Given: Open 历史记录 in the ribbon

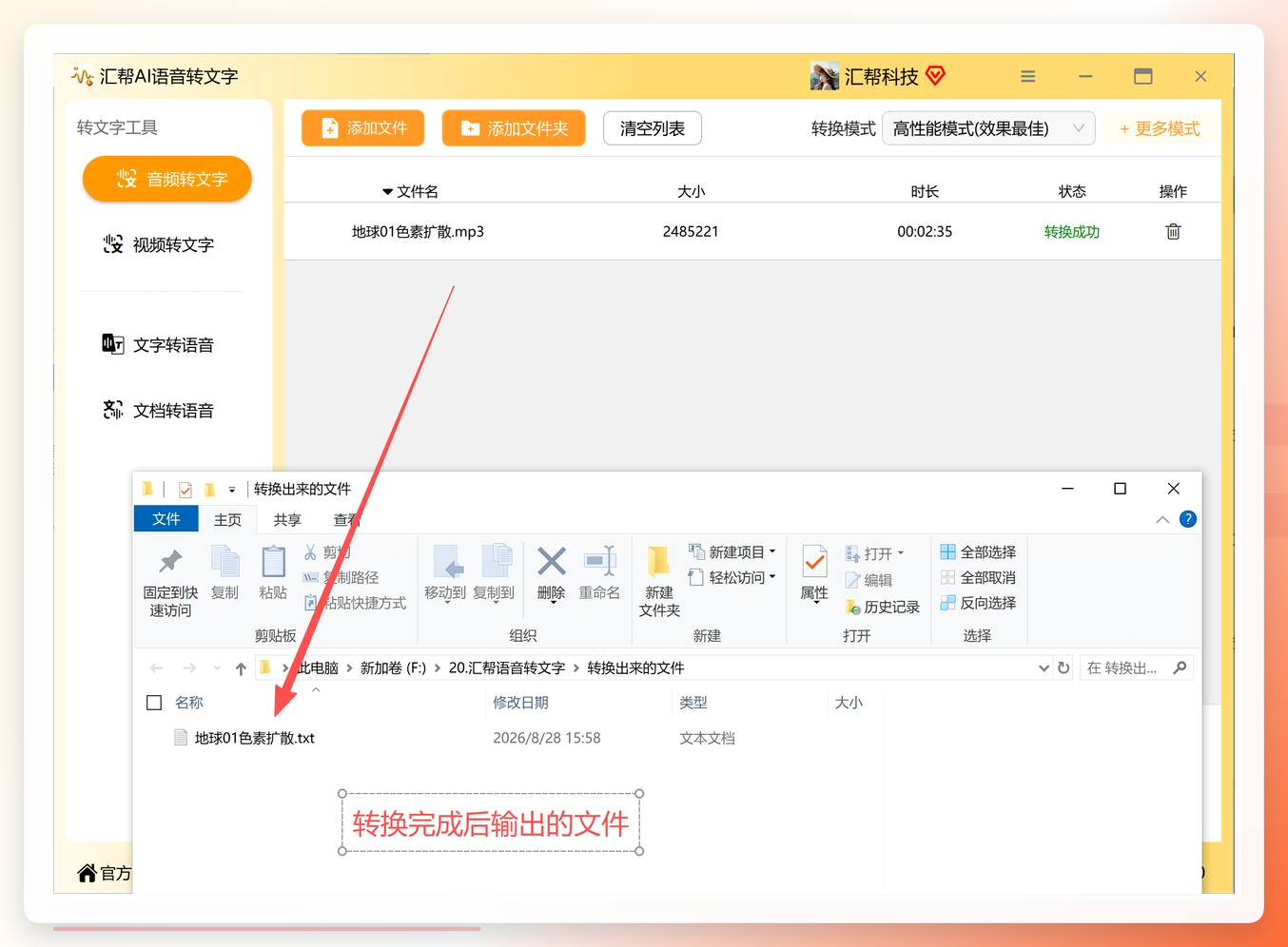Looking at the screenshot, I should [882, 607].
